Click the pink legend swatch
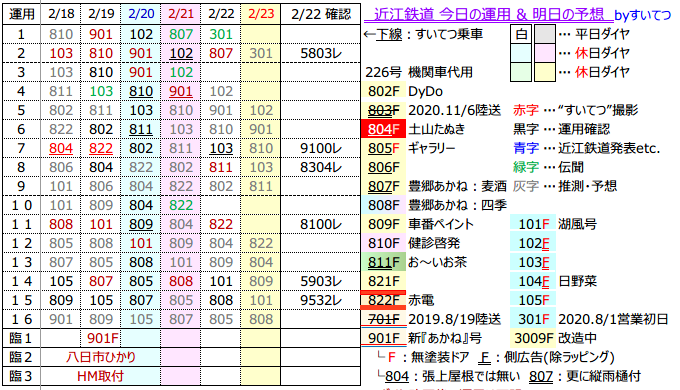This screenshot has width=680, height=390. 545,53
